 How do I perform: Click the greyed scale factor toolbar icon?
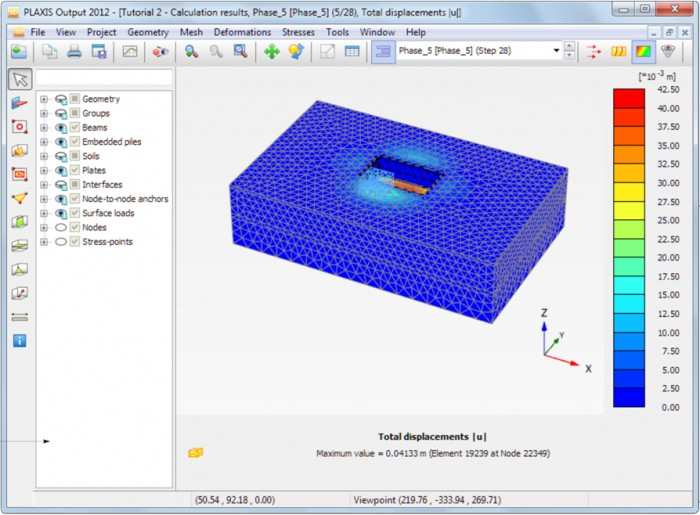327,51
